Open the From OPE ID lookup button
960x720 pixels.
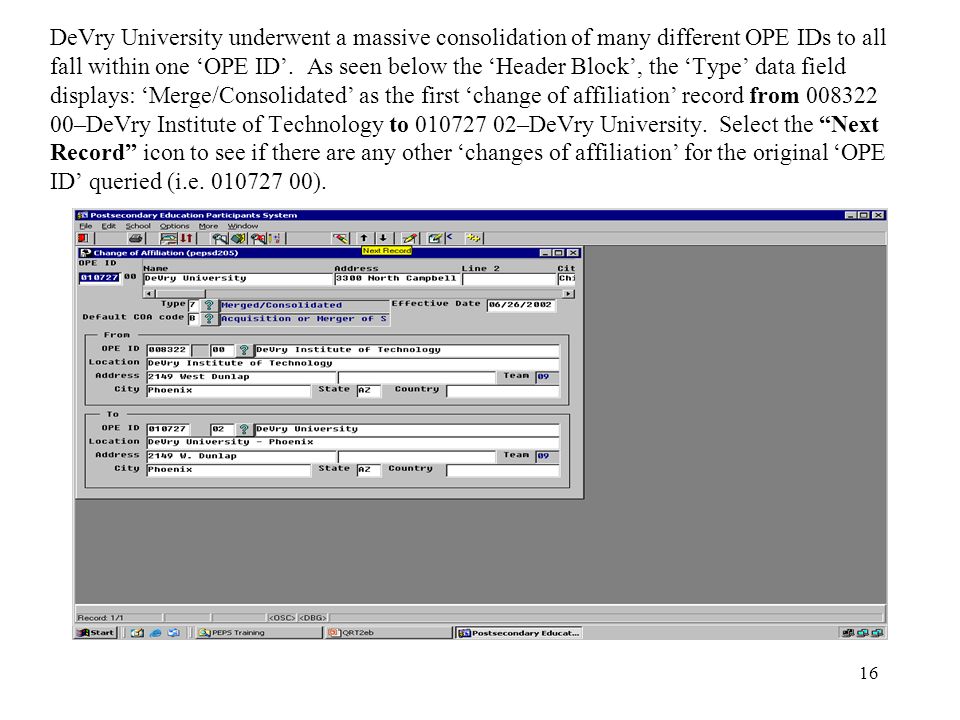244,350
